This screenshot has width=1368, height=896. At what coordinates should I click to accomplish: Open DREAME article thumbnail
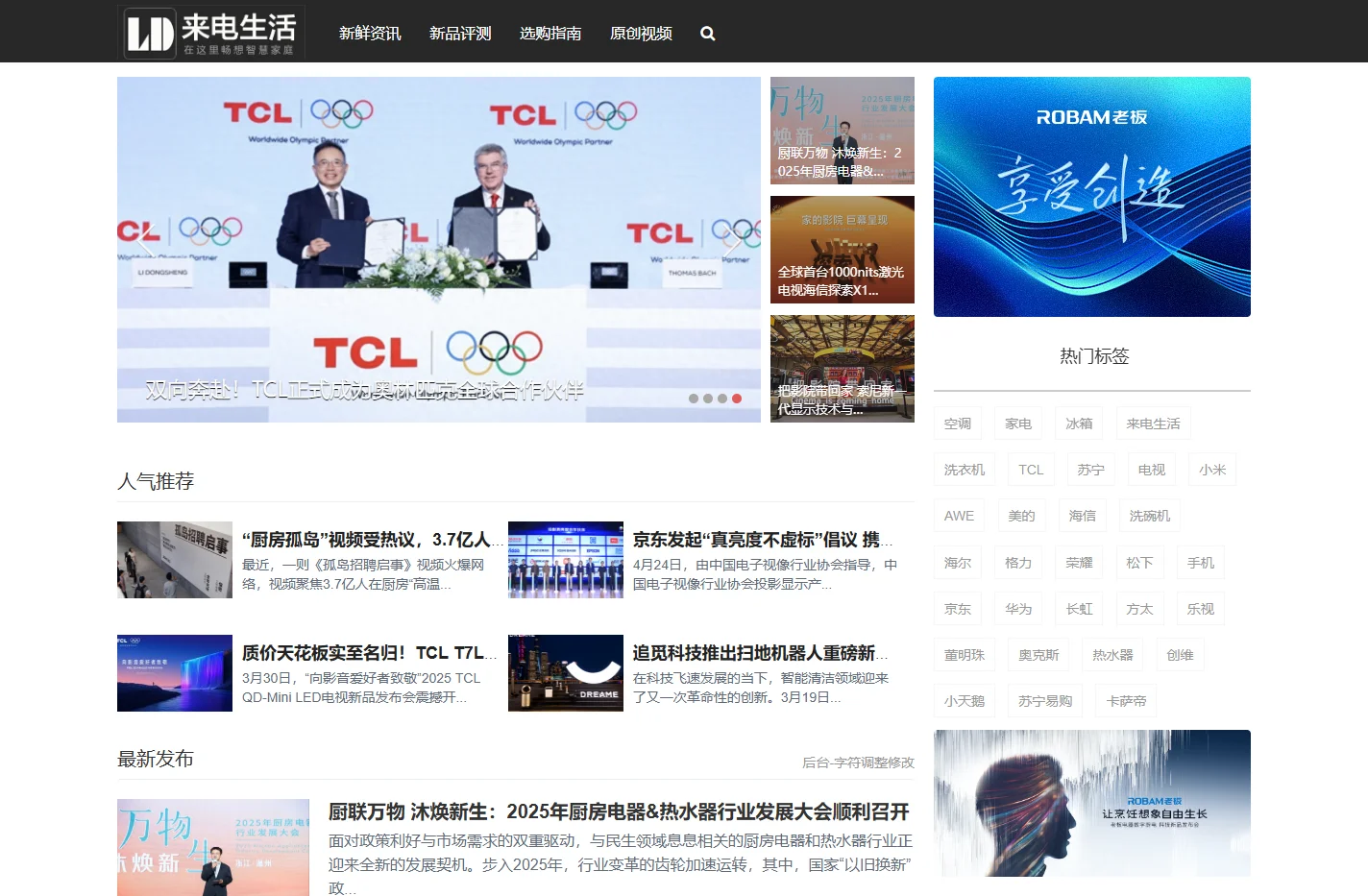[566, 673]
